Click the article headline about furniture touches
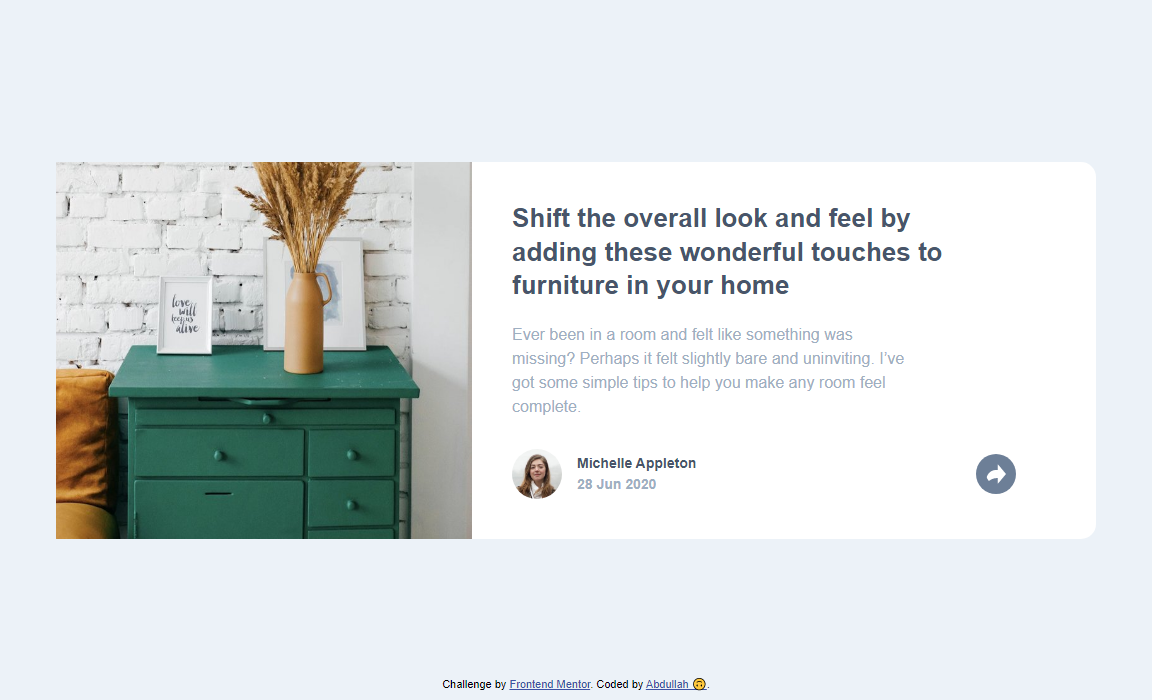1152x700 pixels. [x=726, y=252]
